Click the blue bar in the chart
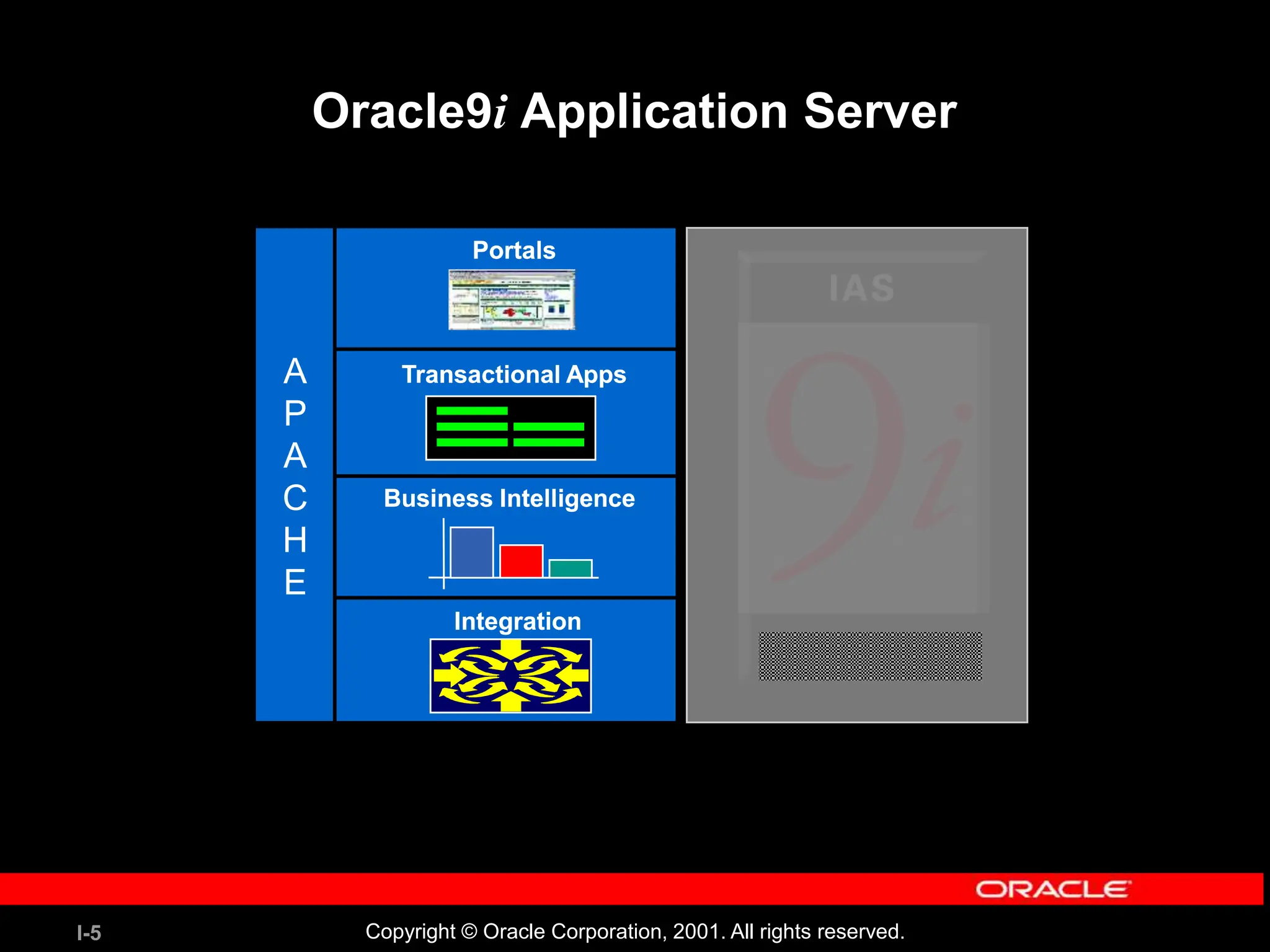 (472, 552)
